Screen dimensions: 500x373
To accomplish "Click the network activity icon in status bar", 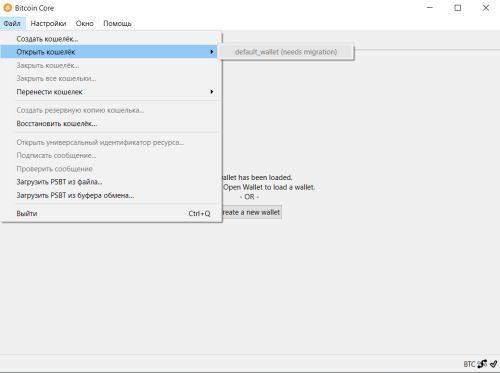I will point(482,364).
